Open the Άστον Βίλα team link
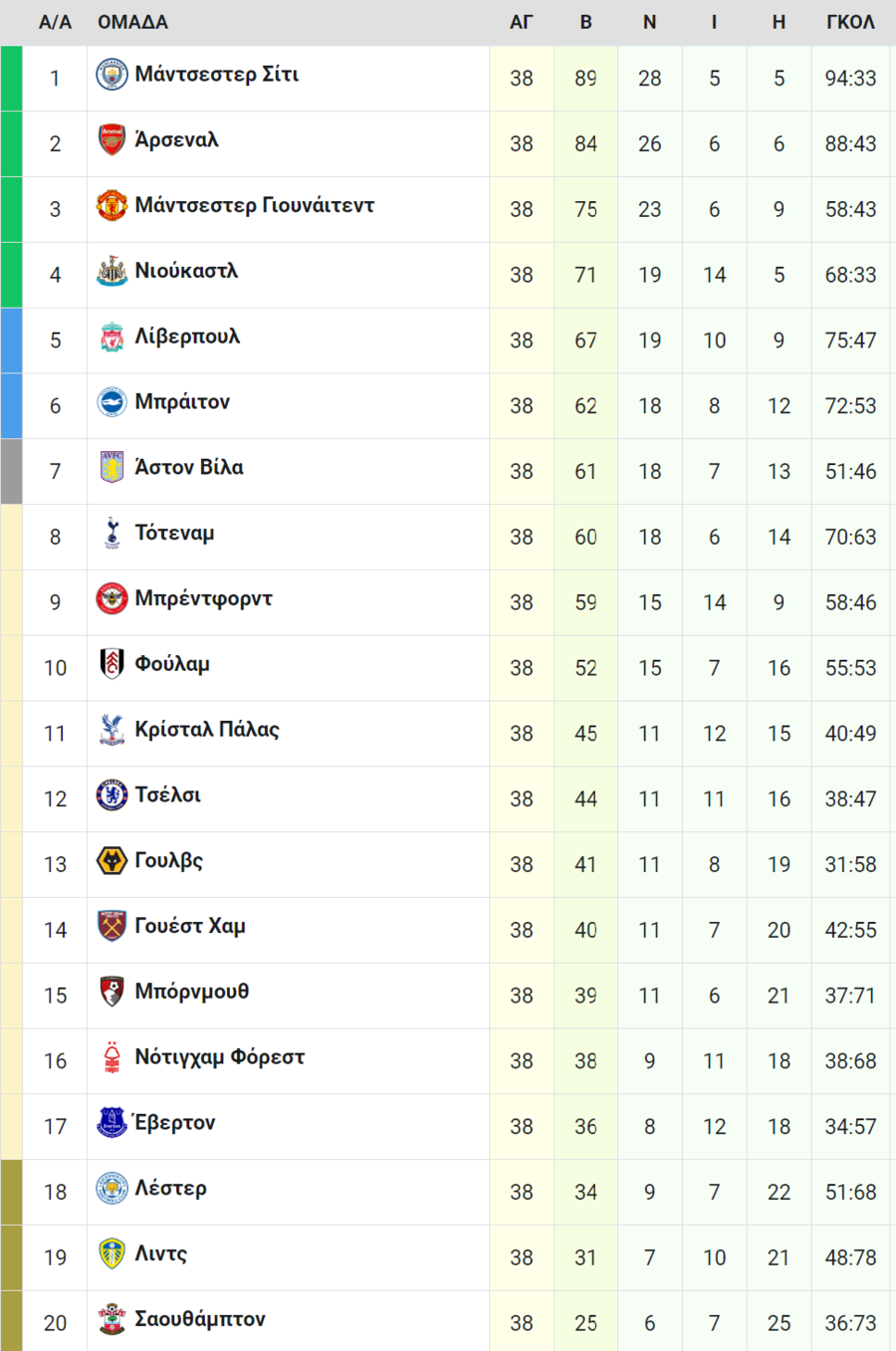 189,467
